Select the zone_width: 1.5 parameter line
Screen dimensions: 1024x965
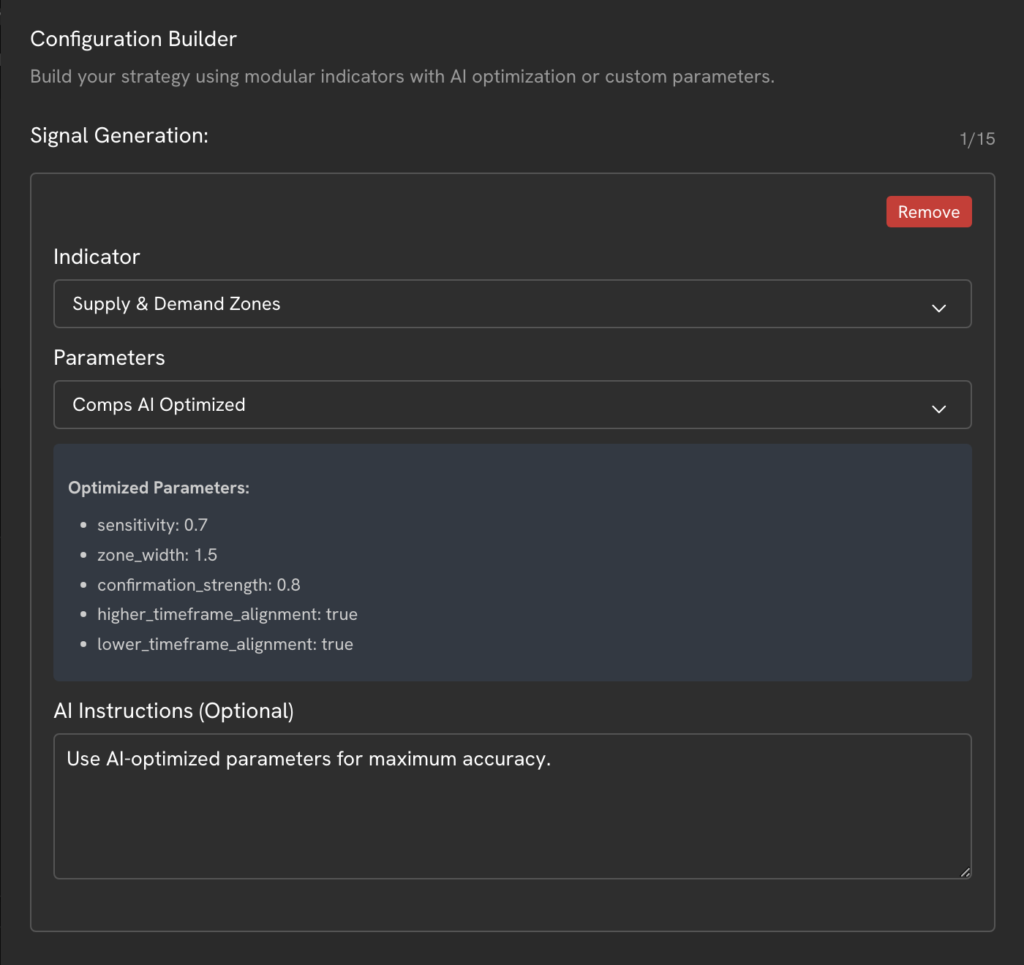[157, 555]
